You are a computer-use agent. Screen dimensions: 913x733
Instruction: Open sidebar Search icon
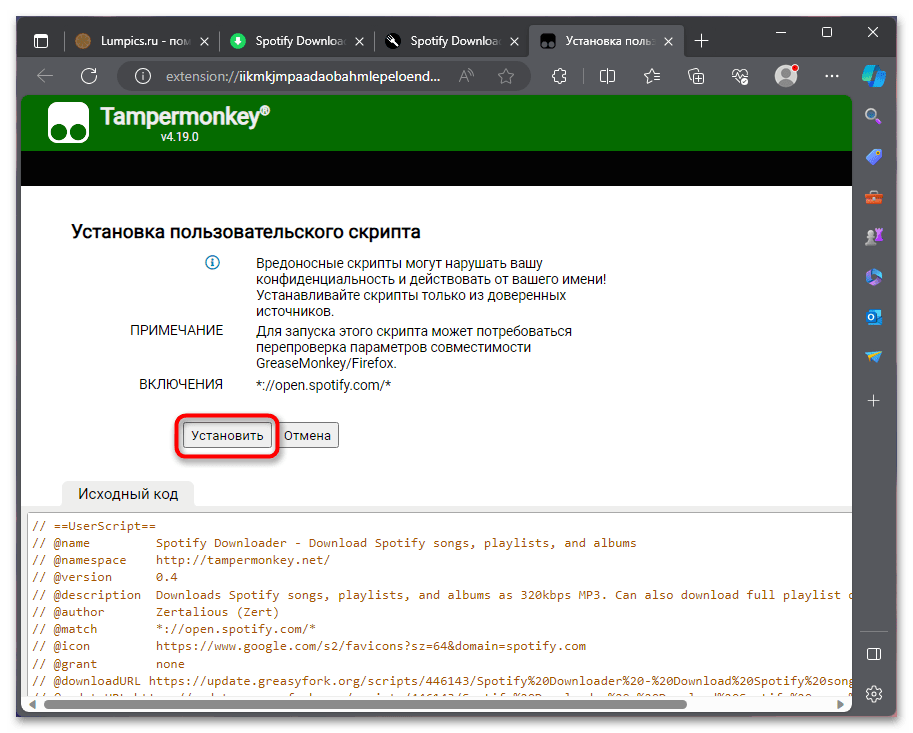pos(873,116)
